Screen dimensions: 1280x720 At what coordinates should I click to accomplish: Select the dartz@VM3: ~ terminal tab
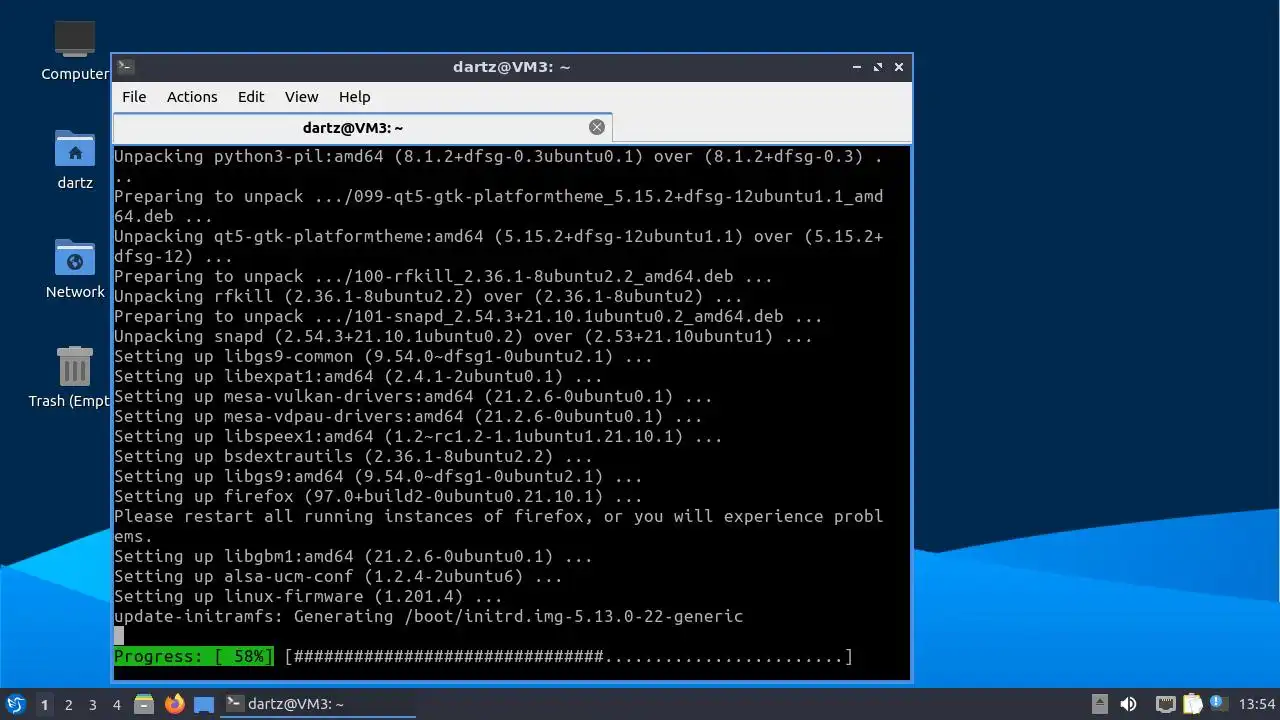pyautogui.click(x=362, y=127)
